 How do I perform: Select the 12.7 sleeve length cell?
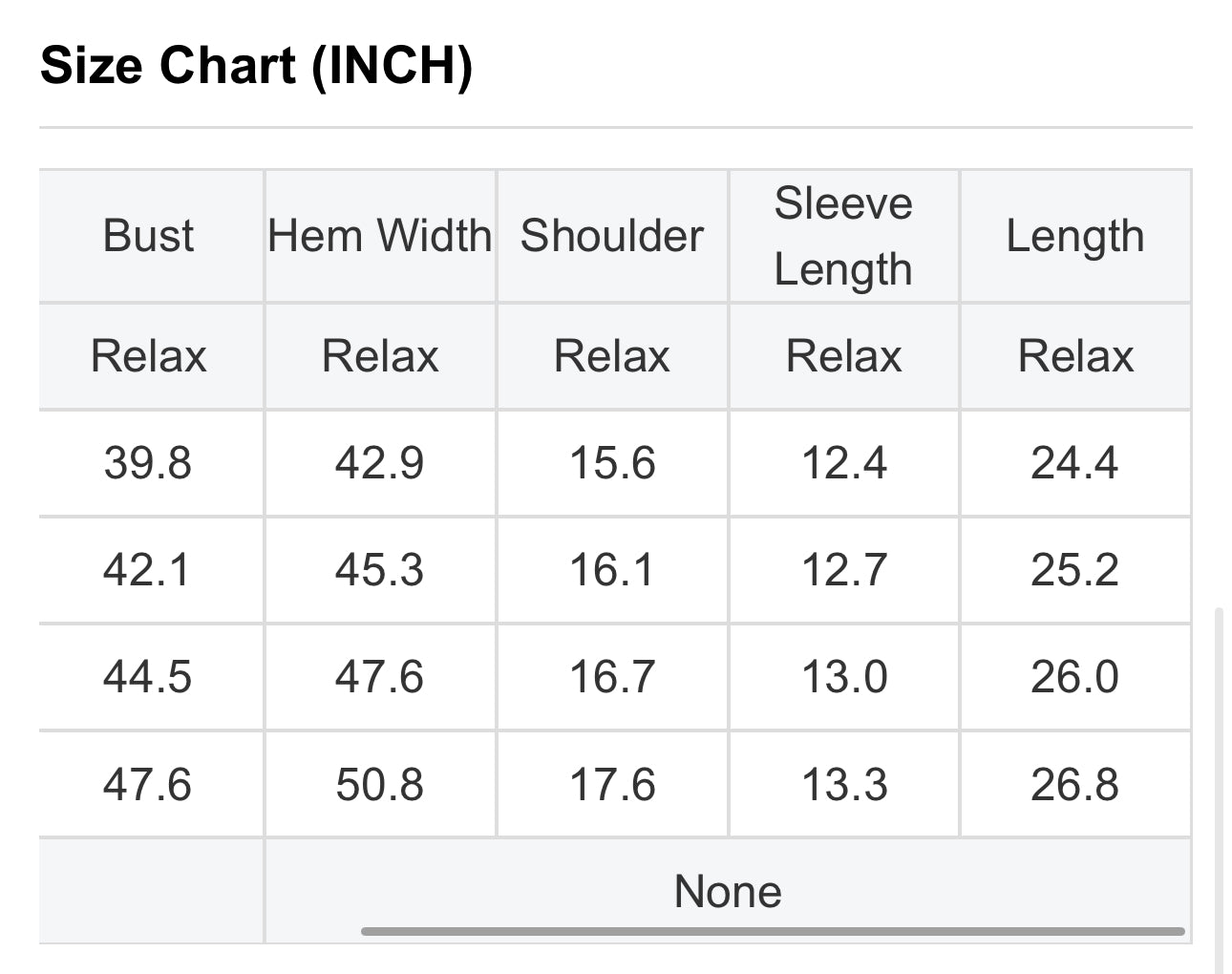[x=843, y=570]
